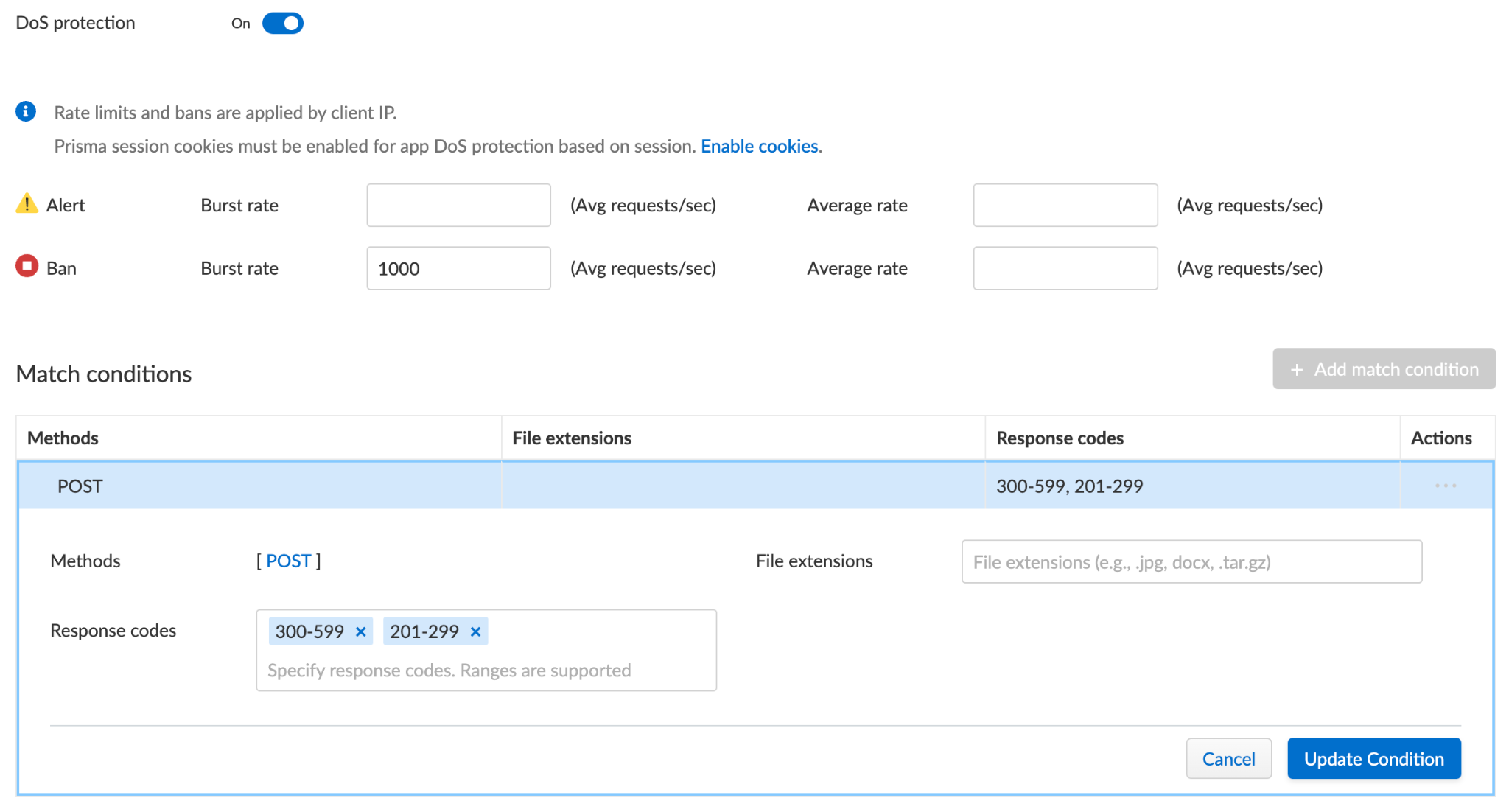Click the 201-299 tag label

click(x=424, y=631)
